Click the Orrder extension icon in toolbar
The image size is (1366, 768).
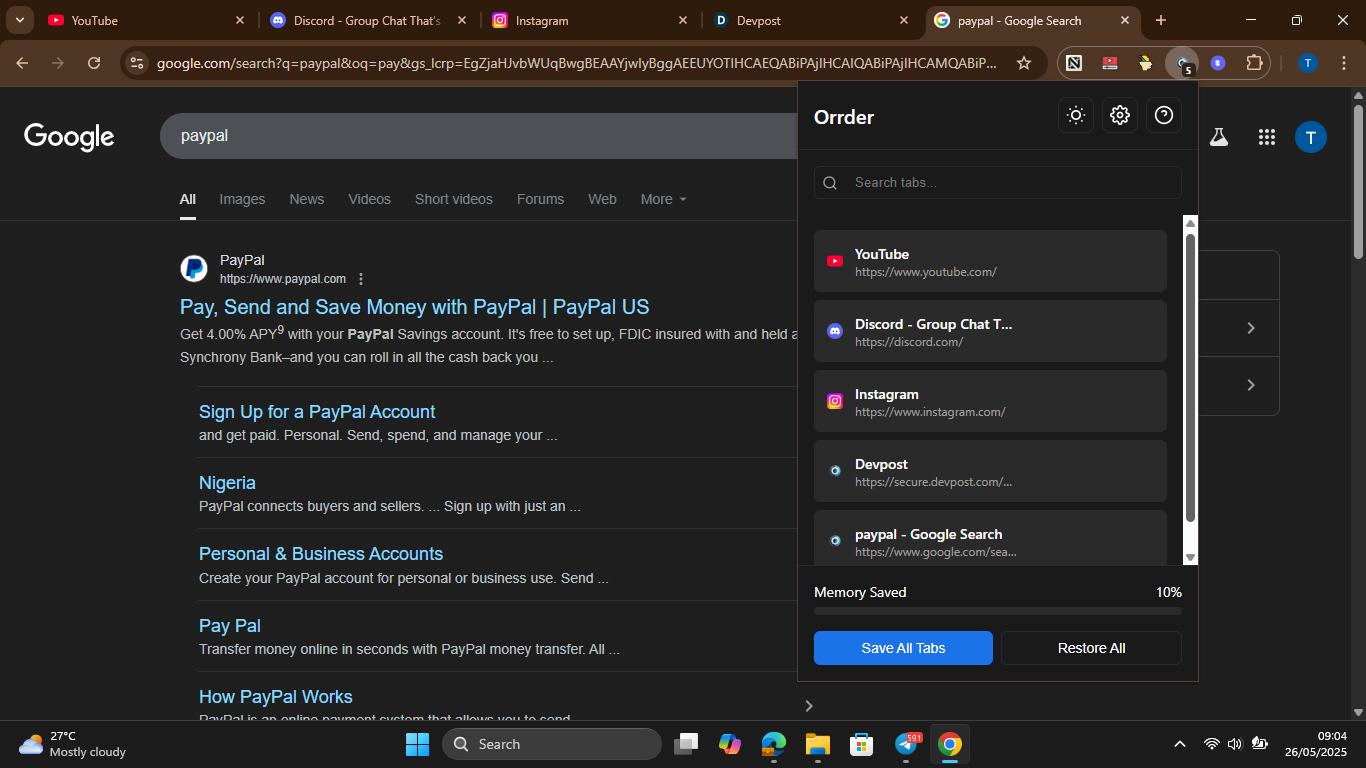(1182, 63)
